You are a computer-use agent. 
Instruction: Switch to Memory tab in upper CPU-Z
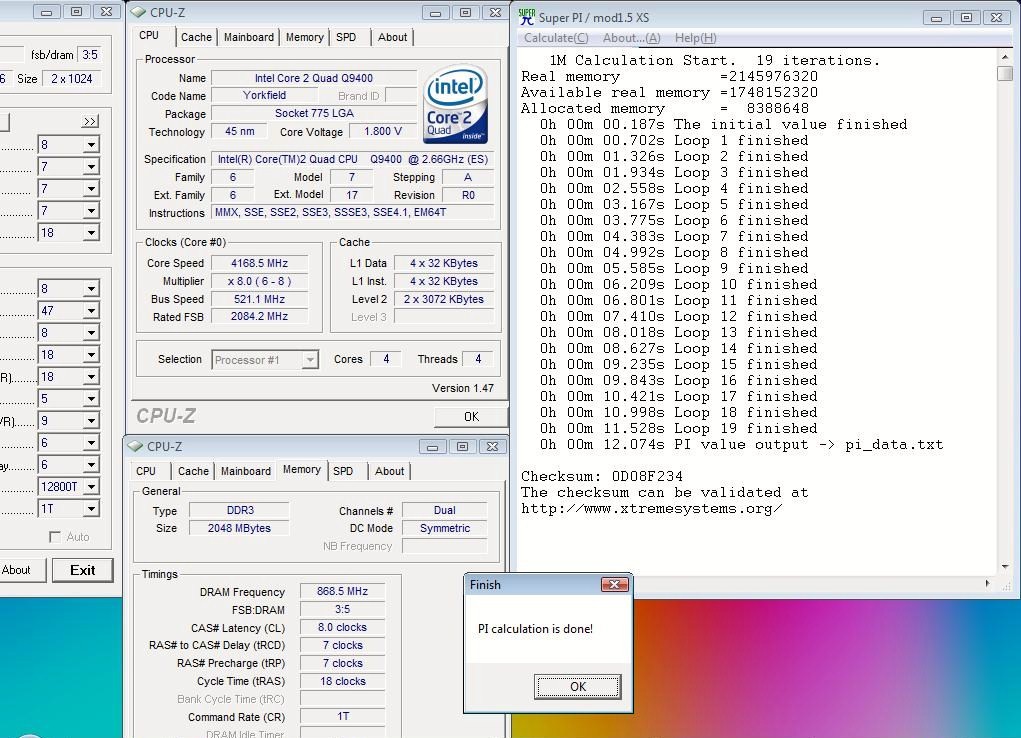(x=304, y=37)
